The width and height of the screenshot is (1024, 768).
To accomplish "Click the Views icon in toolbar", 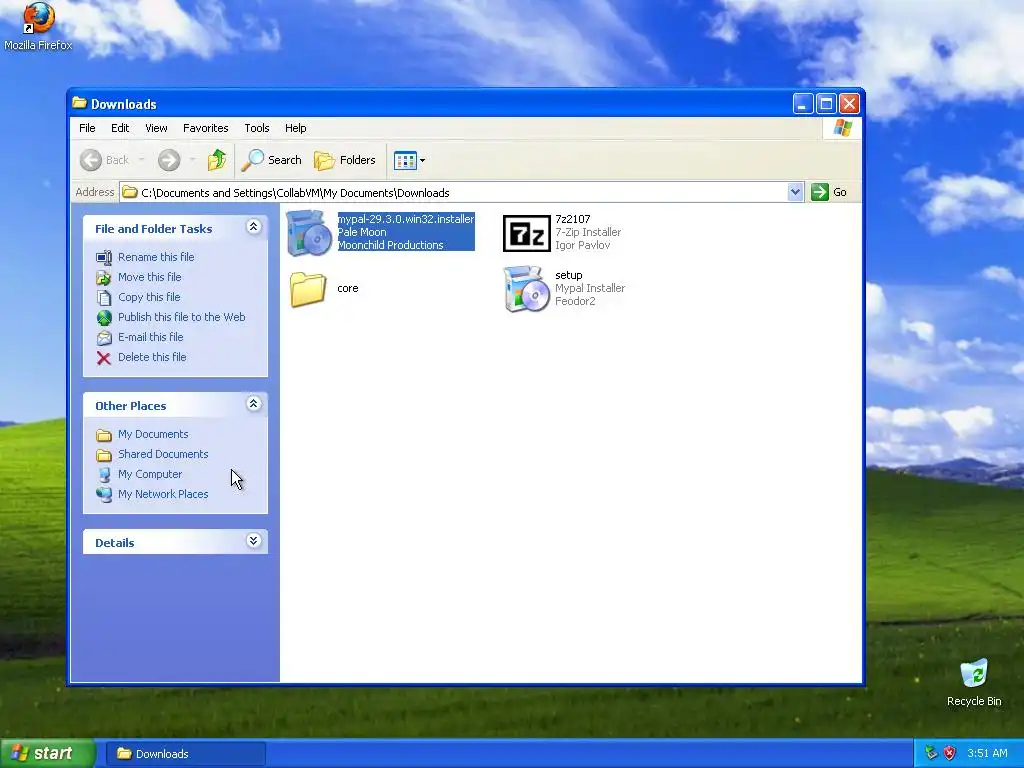I will (405, 161).
